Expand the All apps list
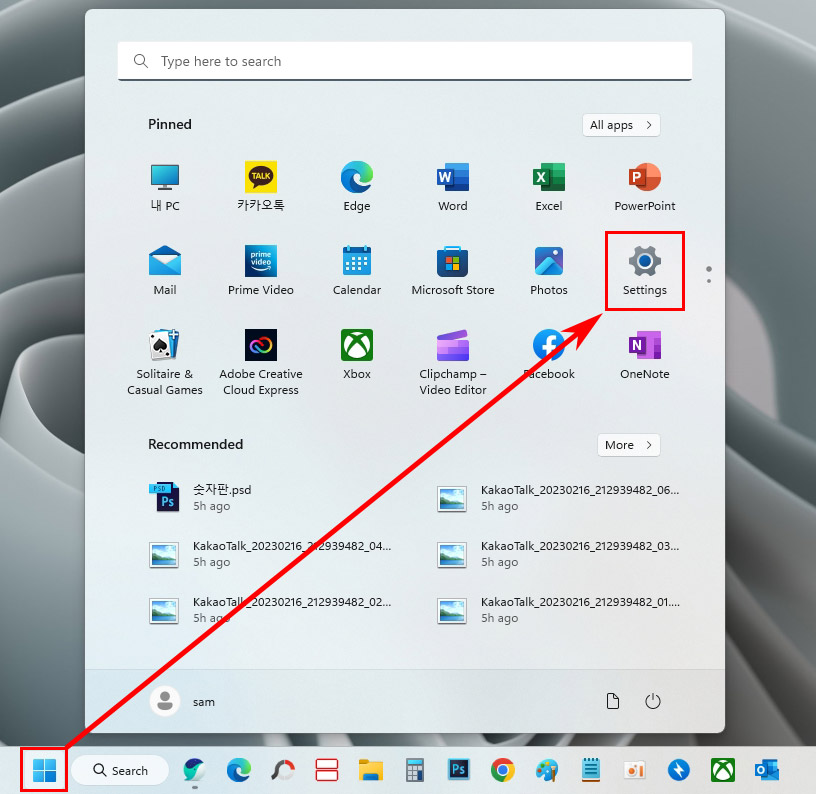This screenshot has width=816, height=794. (621, 125)
